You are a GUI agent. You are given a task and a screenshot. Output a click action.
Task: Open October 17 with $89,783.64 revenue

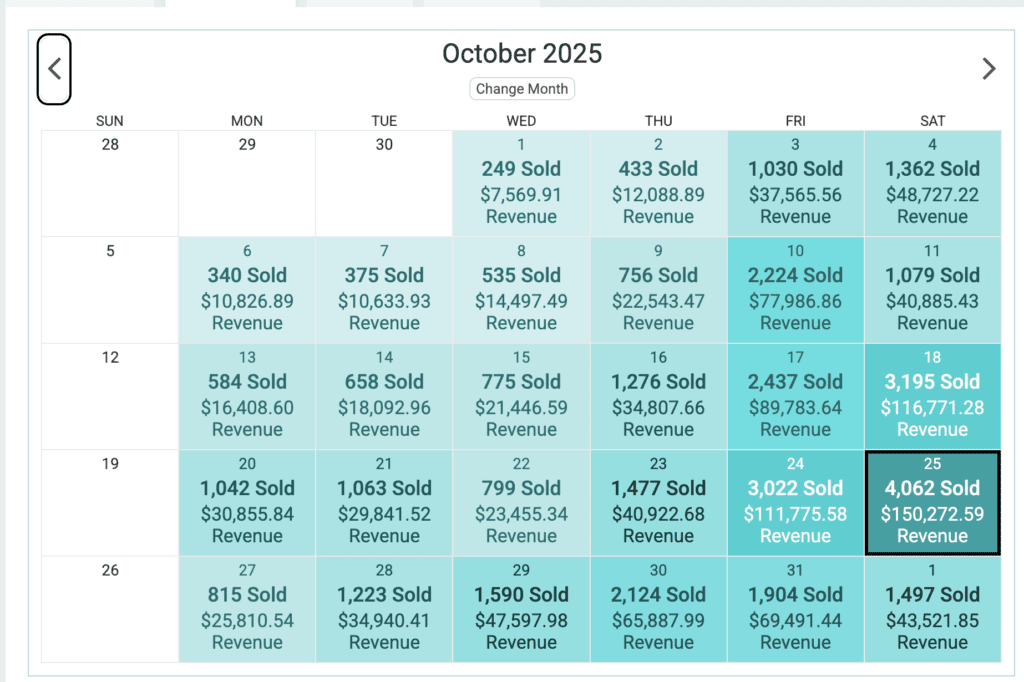[x=795, y=396]
